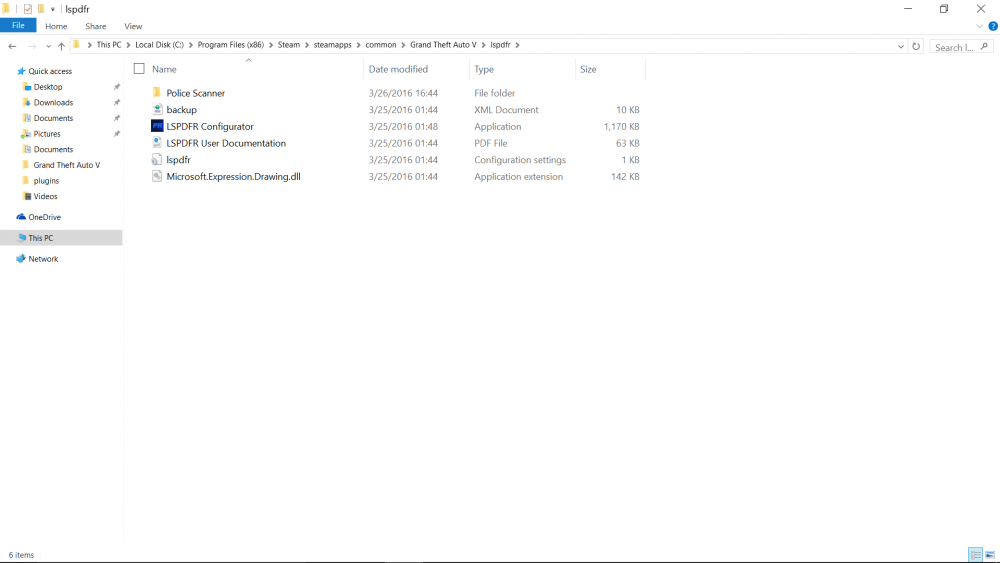Select This PC in navigation pane
Image resolution: width=1000 pixels, height=563 pixels.
tap(61, 238)
